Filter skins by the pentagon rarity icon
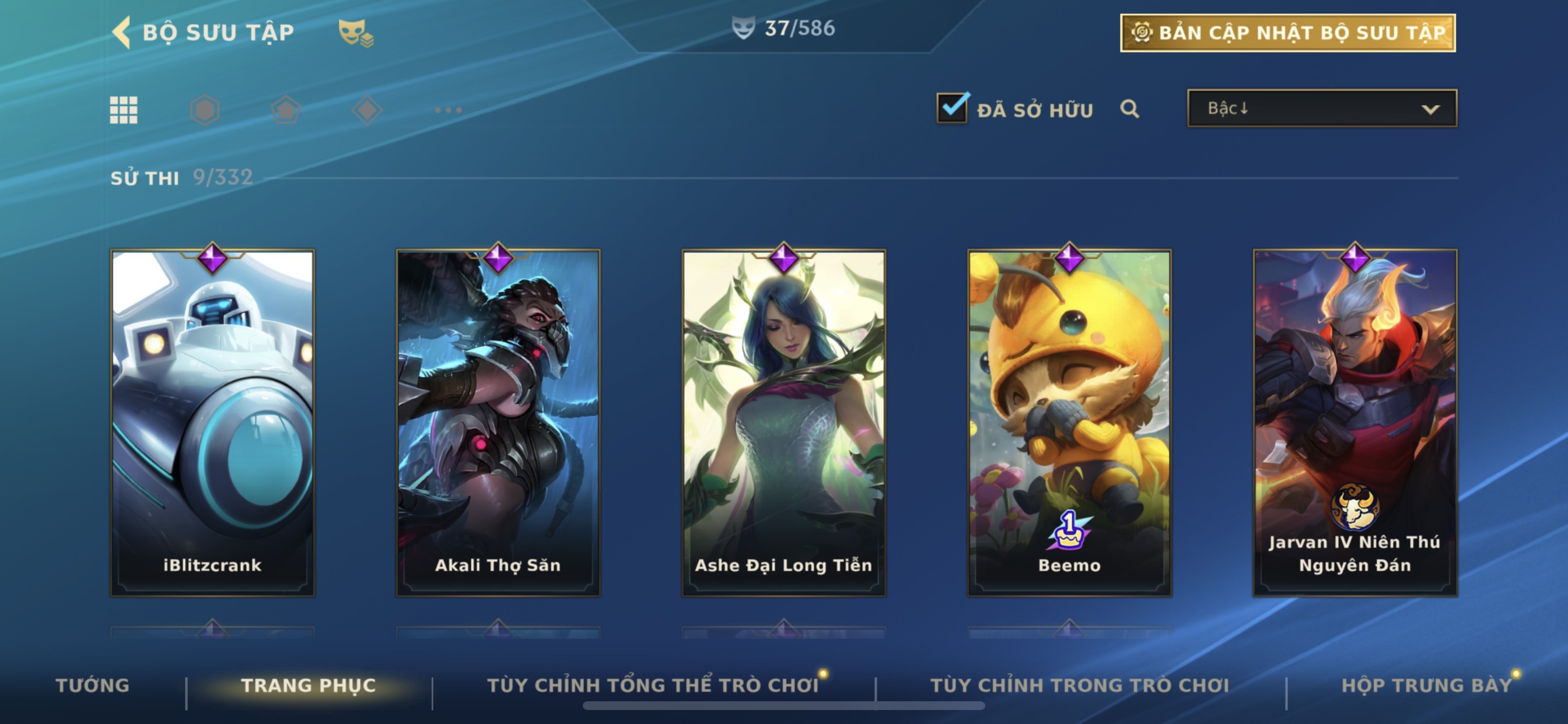1568x724 pixels. click(286, 110)
